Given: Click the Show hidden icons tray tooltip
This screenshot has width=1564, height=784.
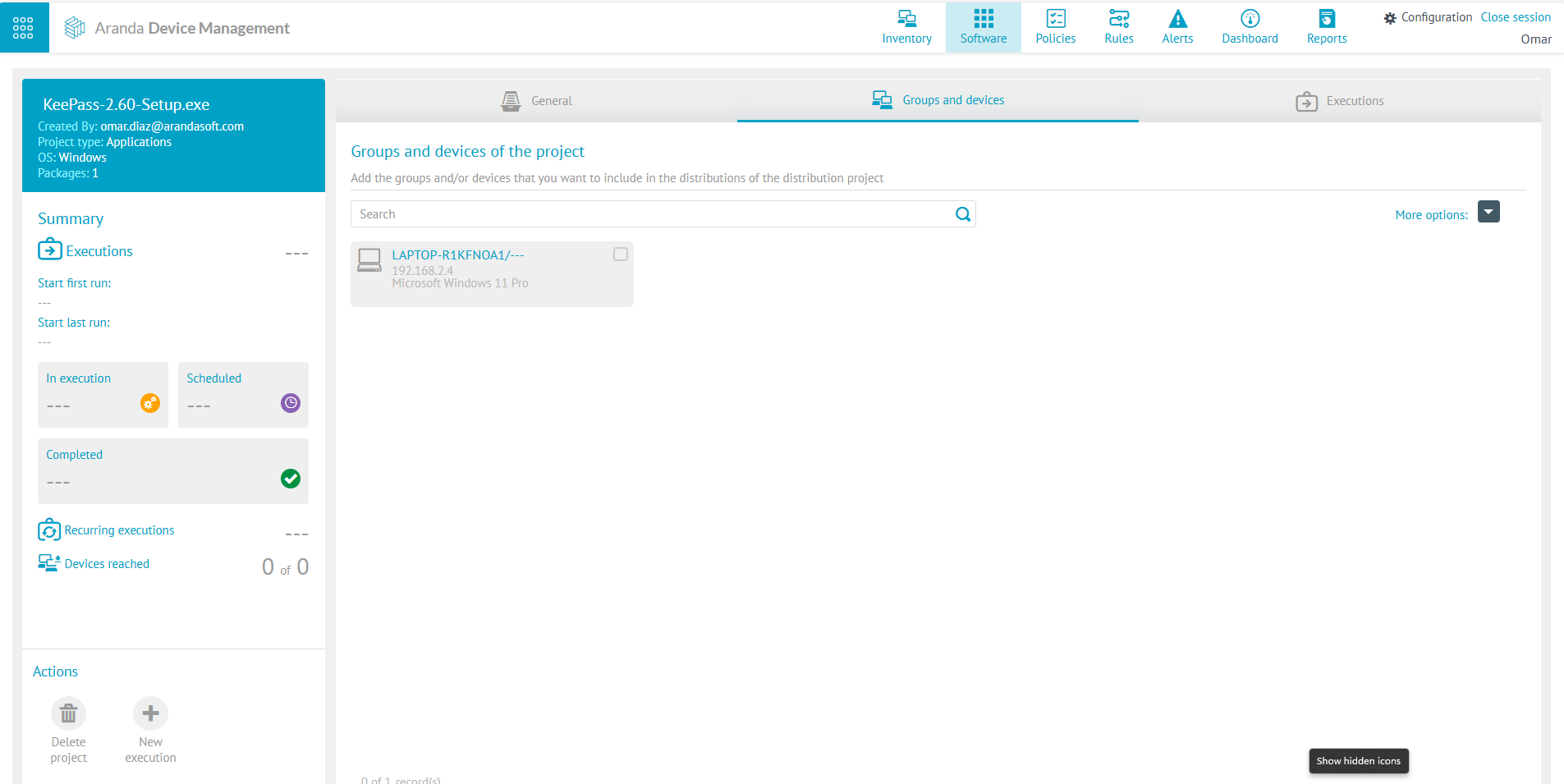Looking at the screenshot, I should pos(1358,761).
